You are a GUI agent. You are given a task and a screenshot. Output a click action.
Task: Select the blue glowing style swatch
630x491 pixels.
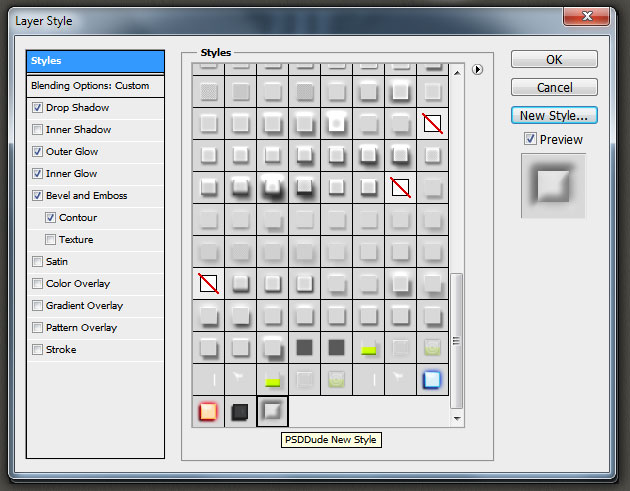(x=432, y=380)
